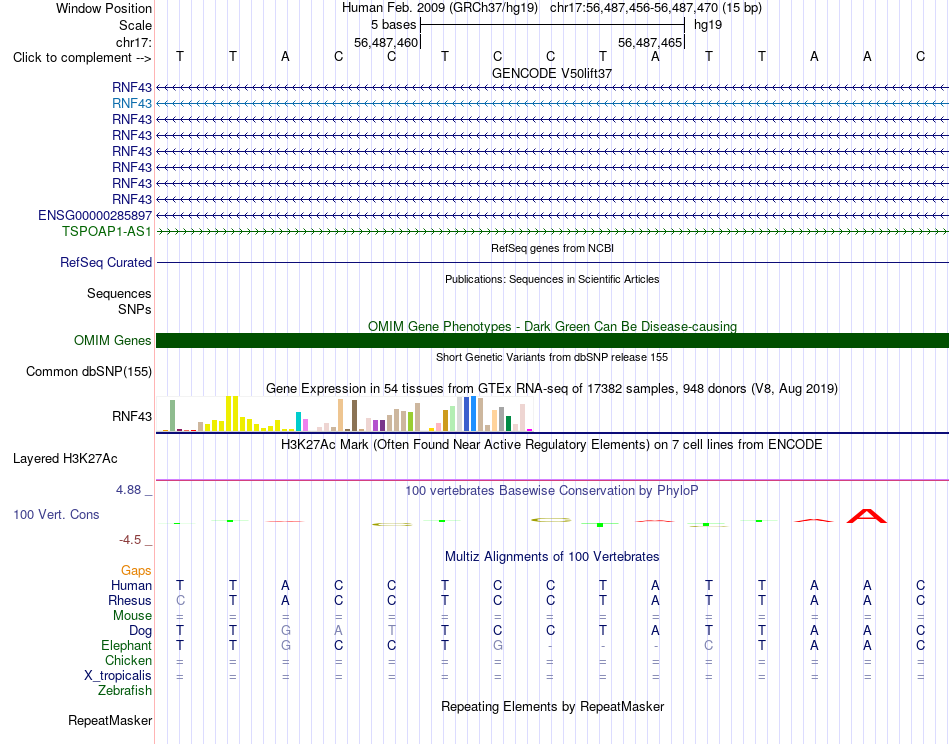Viewport: 950px width, 744px height.
Task: Click the large red 'A' conservation peak
Action: (x=867, y=516)
